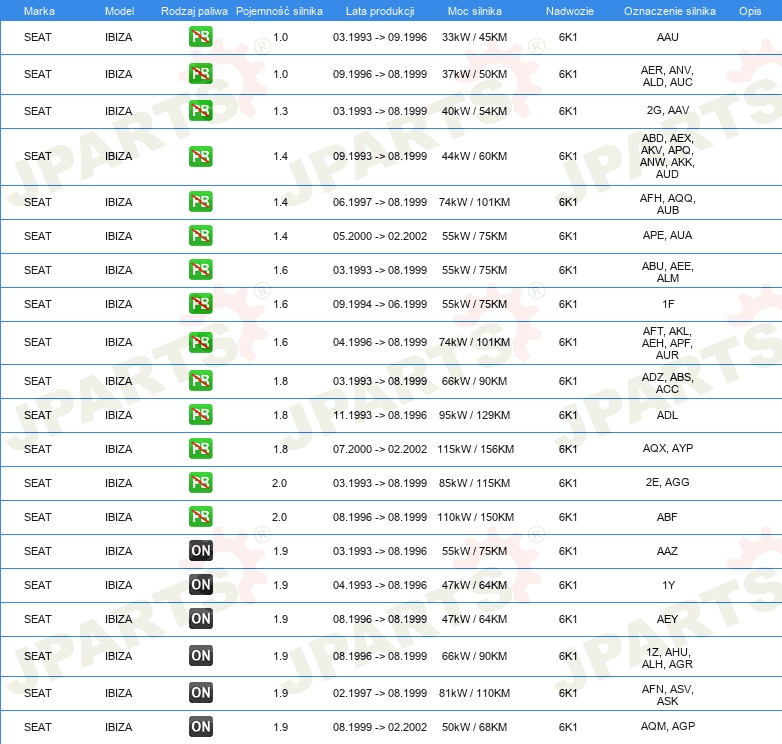Click the Oznaczenie silnika column header
782x744 pixels.
click(669, 10)
